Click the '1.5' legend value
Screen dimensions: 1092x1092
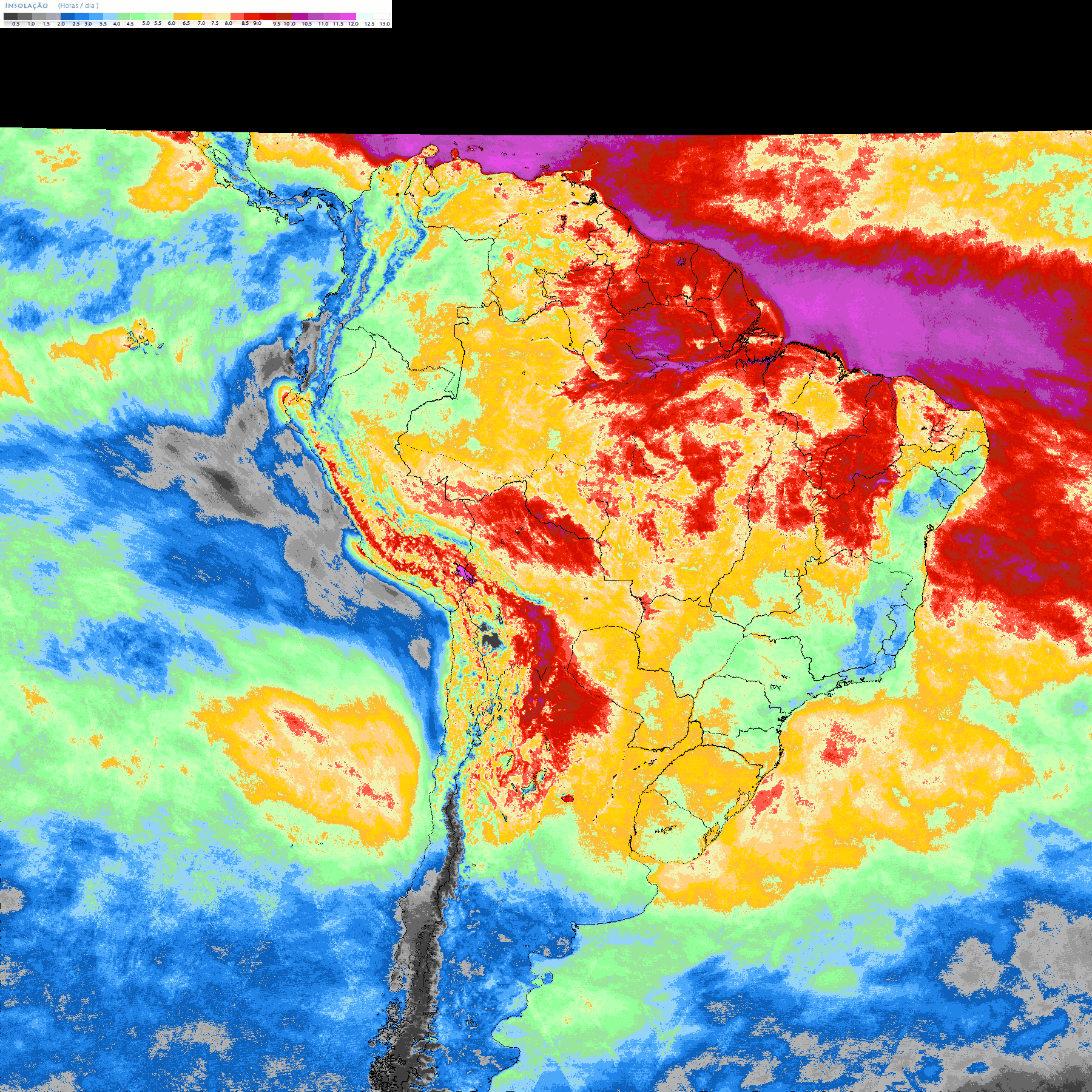47,24
